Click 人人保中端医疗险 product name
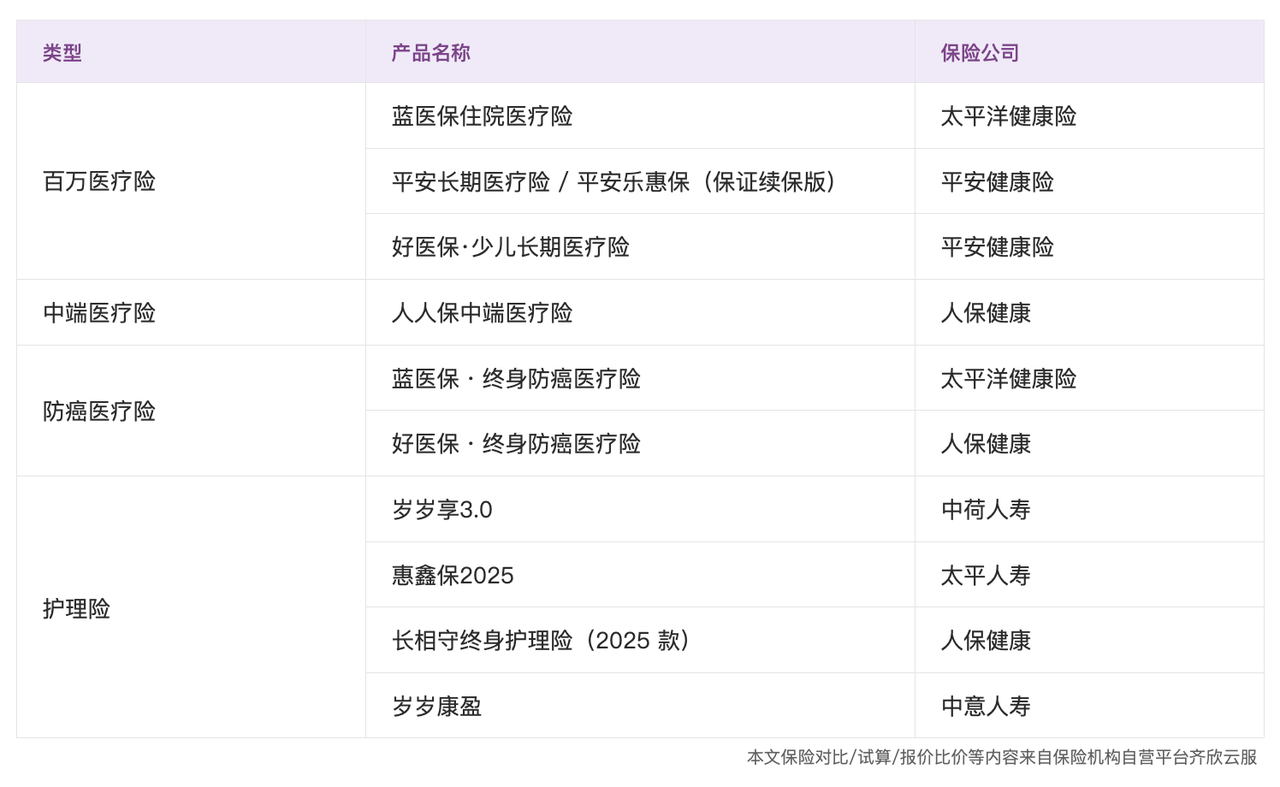The height and width of the screenshot is (787, 1280). (482, 313)
